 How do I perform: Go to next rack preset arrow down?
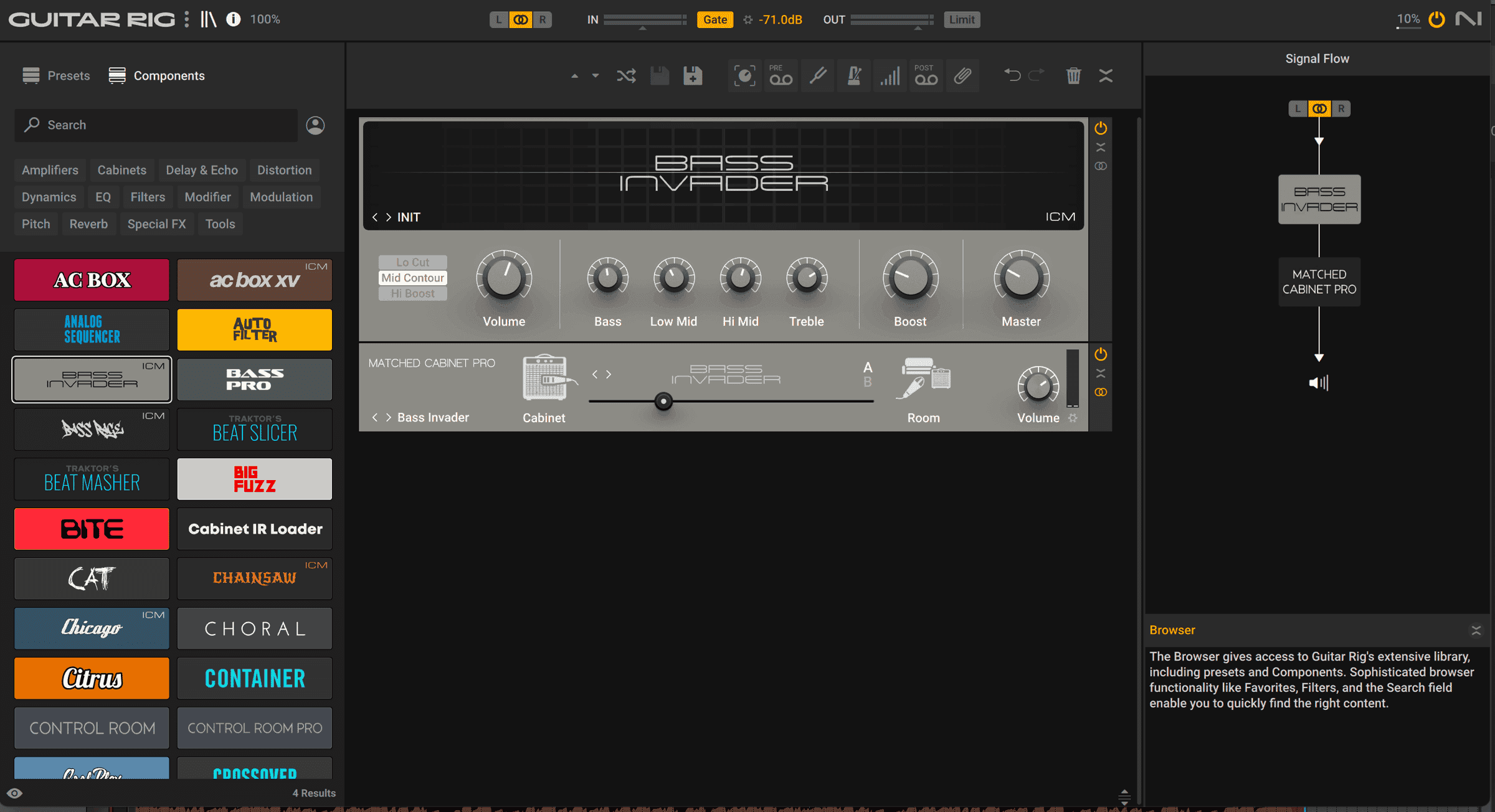[596, 76]
